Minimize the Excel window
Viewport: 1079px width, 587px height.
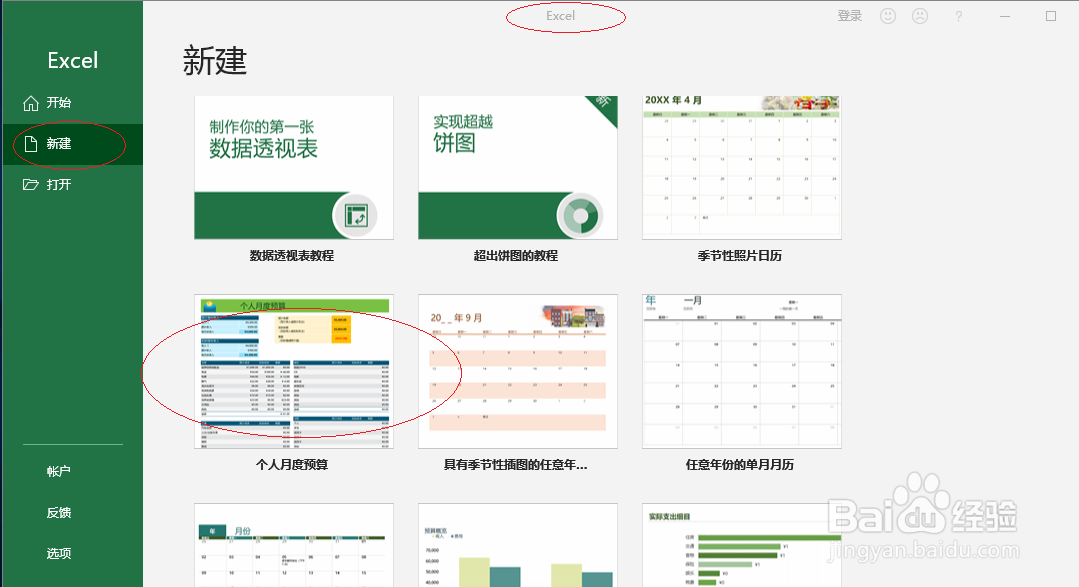click(x=1005, y=16)
